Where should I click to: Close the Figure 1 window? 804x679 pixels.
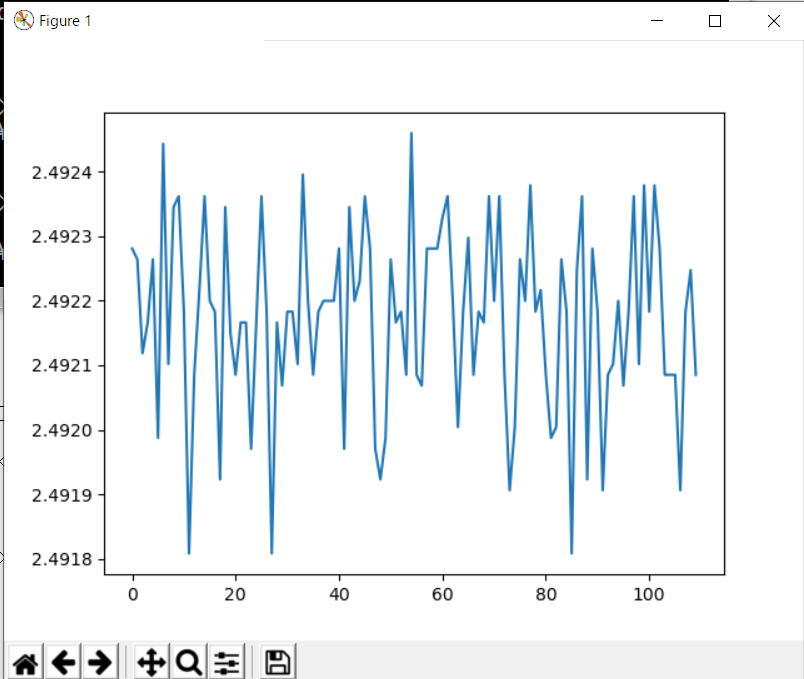coord(773,20)
